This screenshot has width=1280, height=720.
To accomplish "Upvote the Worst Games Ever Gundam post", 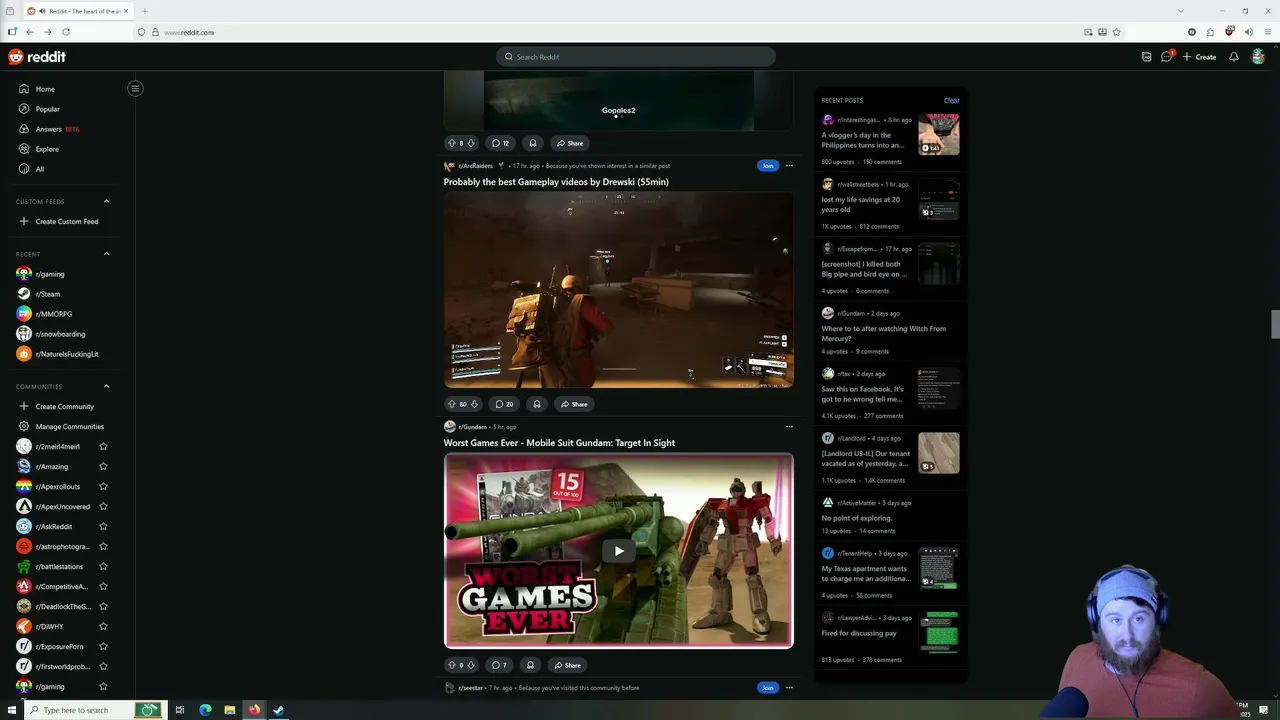I will pos(451,665).
